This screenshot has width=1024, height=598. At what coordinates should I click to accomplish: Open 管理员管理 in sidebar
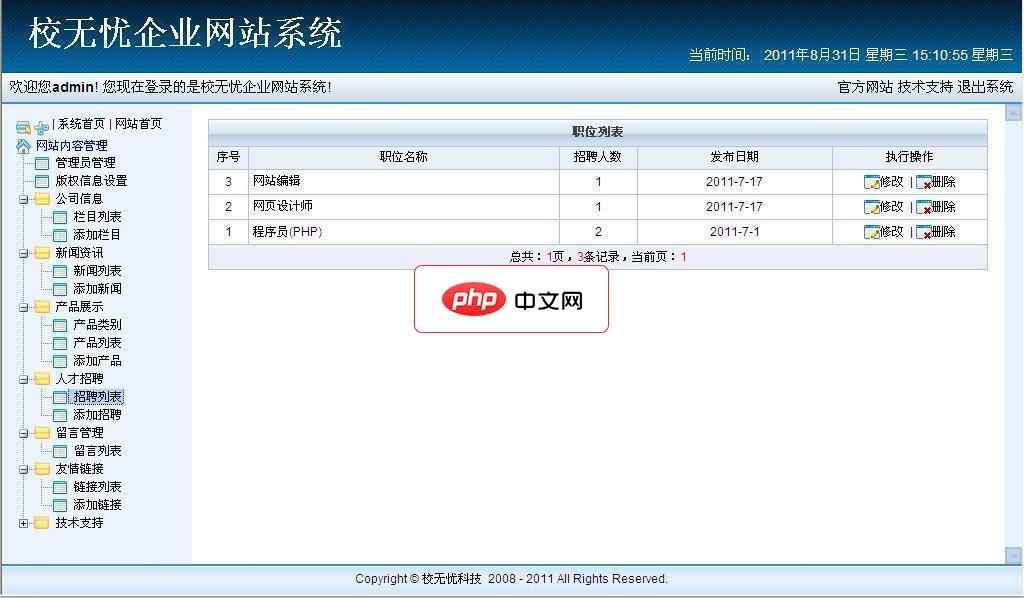pyautogui.click(x=86, y=163)
